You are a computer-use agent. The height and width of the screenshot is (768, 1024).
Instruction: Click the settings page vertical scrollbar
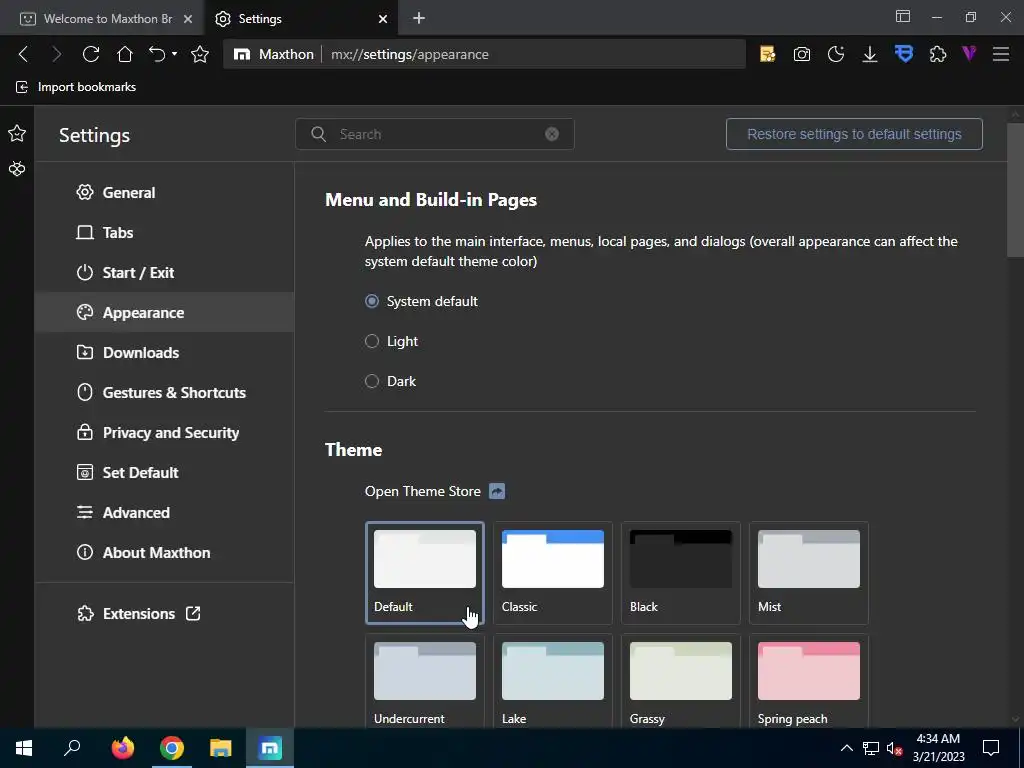[1015, 190]
